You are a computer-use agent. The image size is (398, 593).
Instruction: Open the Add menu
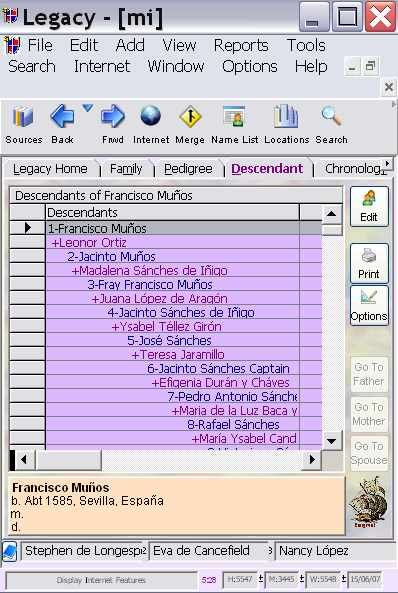130,45
